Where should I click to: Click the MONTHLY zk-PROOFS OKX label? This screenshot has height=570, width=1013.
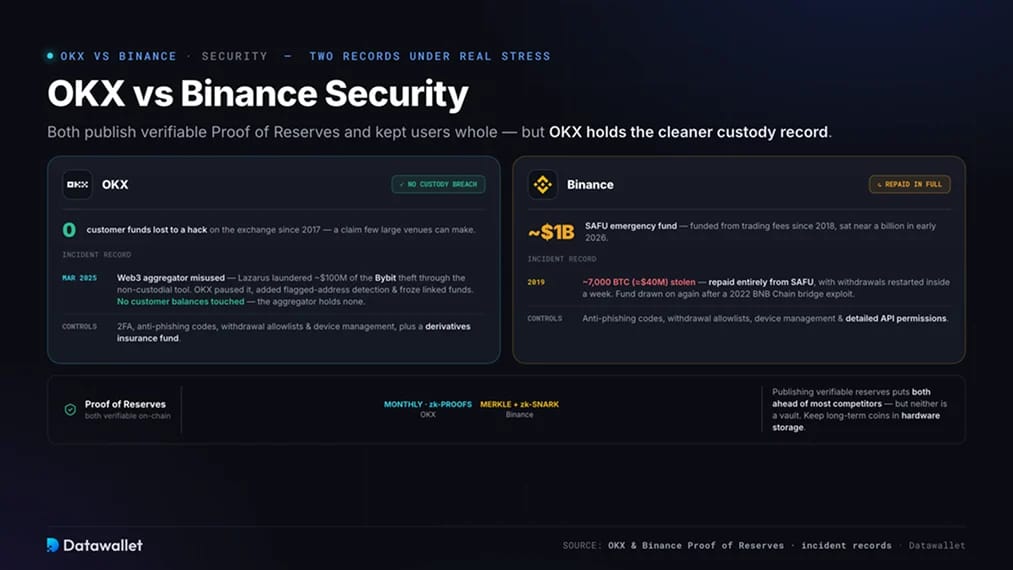(x=428, y=409)
